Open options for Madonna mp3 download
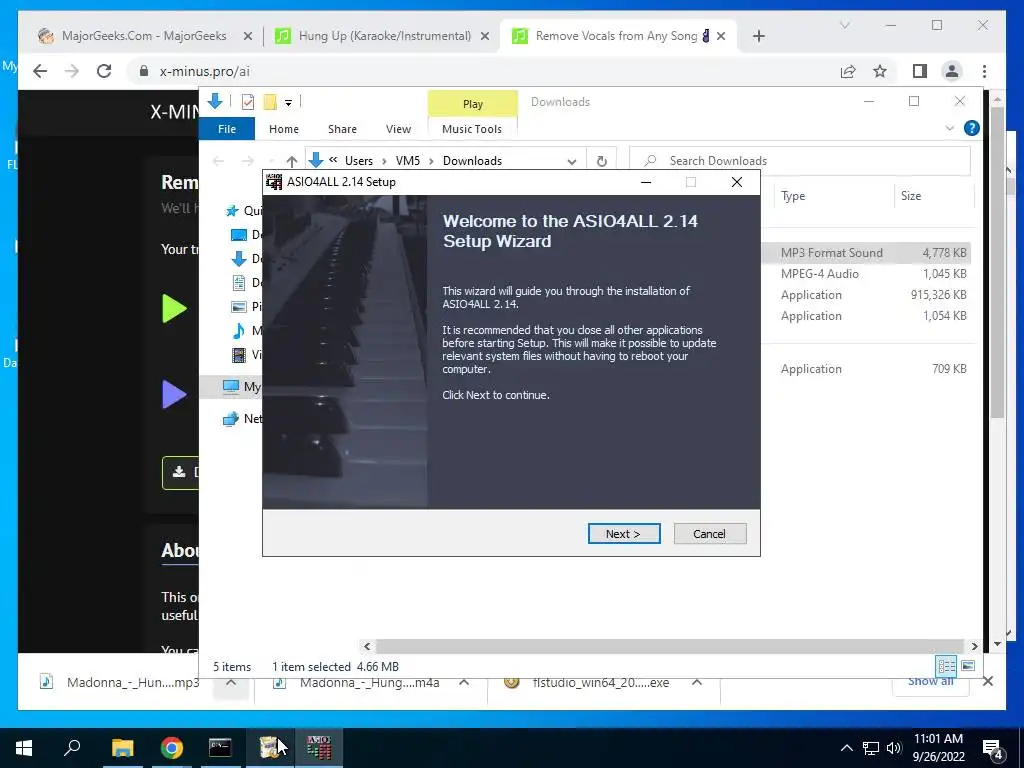 coord(231,682)
